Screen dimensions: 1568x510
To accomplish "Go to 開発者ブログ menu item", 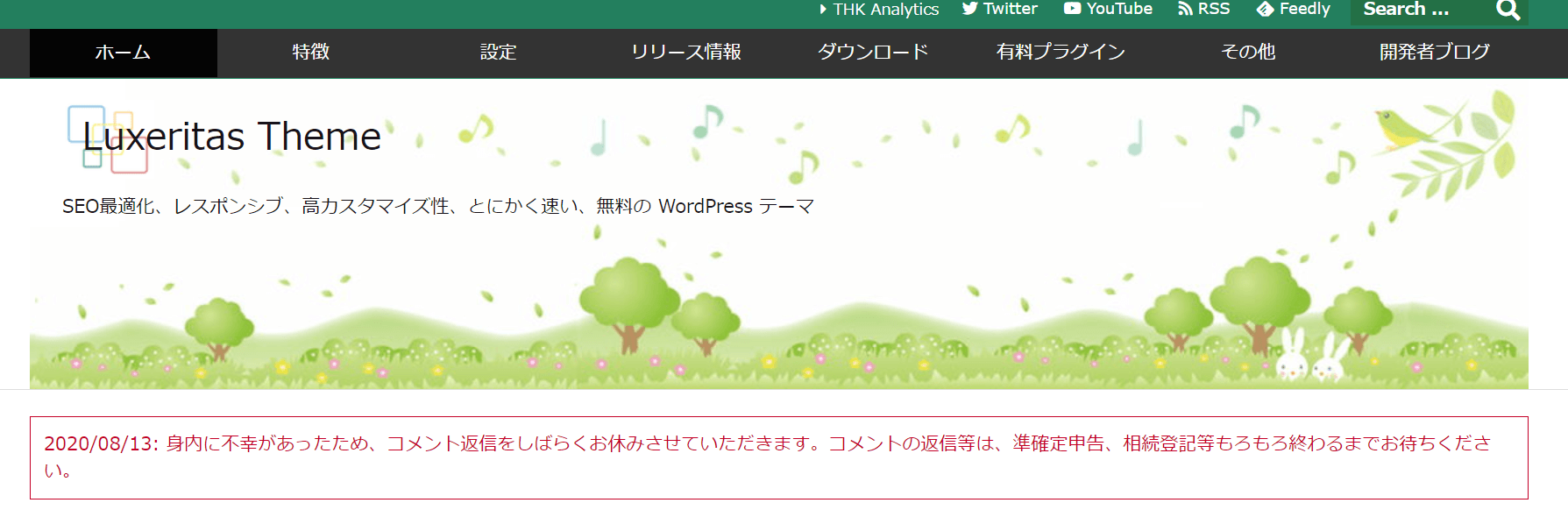I will point(1435,53).
